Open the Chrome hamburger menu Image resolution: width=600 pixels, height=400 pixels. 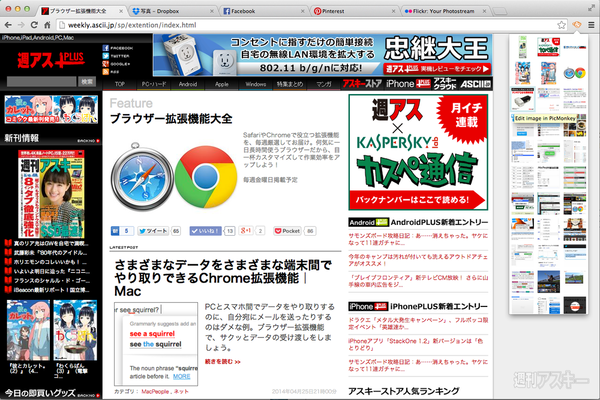(x=591, y=25)
